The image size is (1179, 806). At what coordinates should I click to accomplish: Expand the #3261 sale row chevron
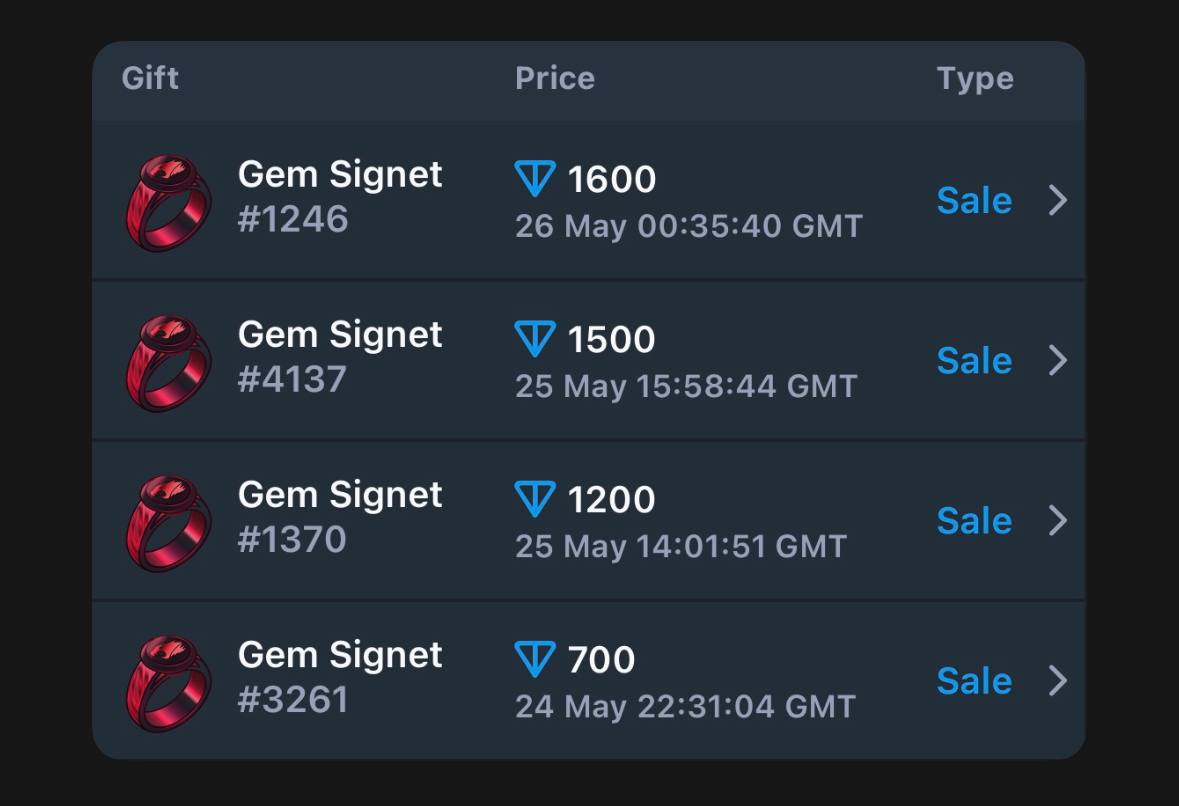[1058, 680]
